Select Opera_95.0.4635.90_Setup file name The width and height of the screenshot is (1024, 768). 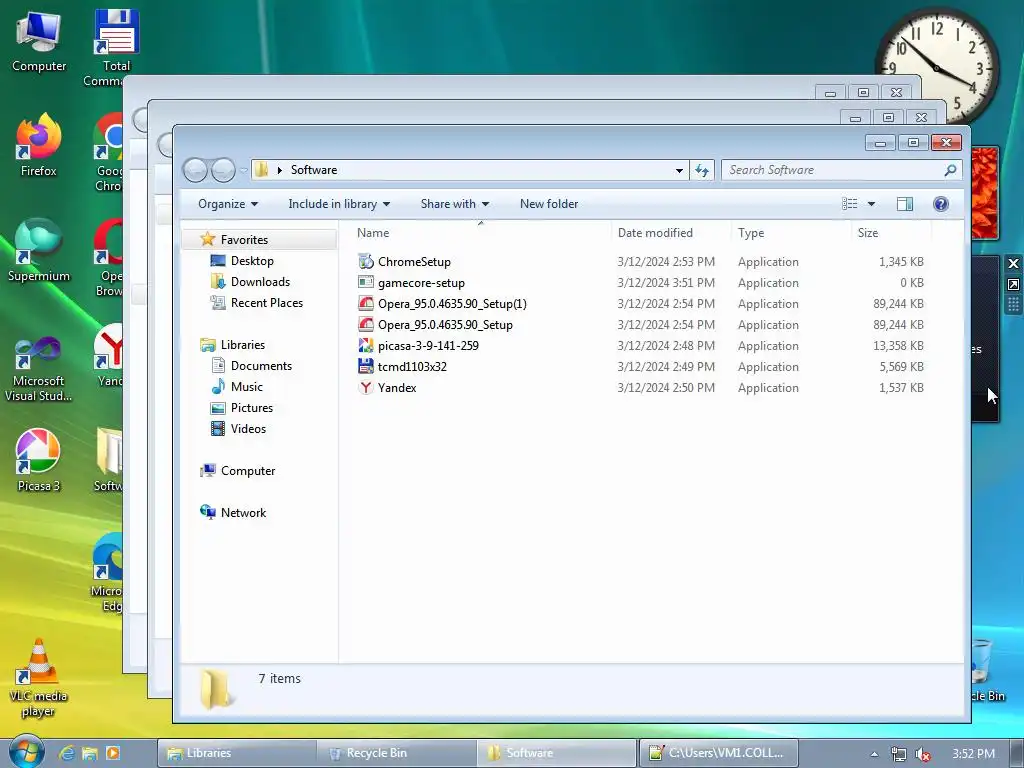point(445,325)
